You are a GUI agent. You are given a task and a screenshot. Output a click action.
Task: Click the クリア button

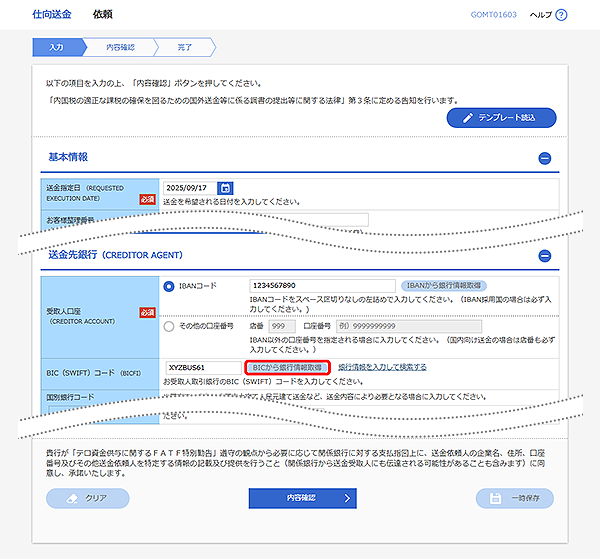coord(88,498)
